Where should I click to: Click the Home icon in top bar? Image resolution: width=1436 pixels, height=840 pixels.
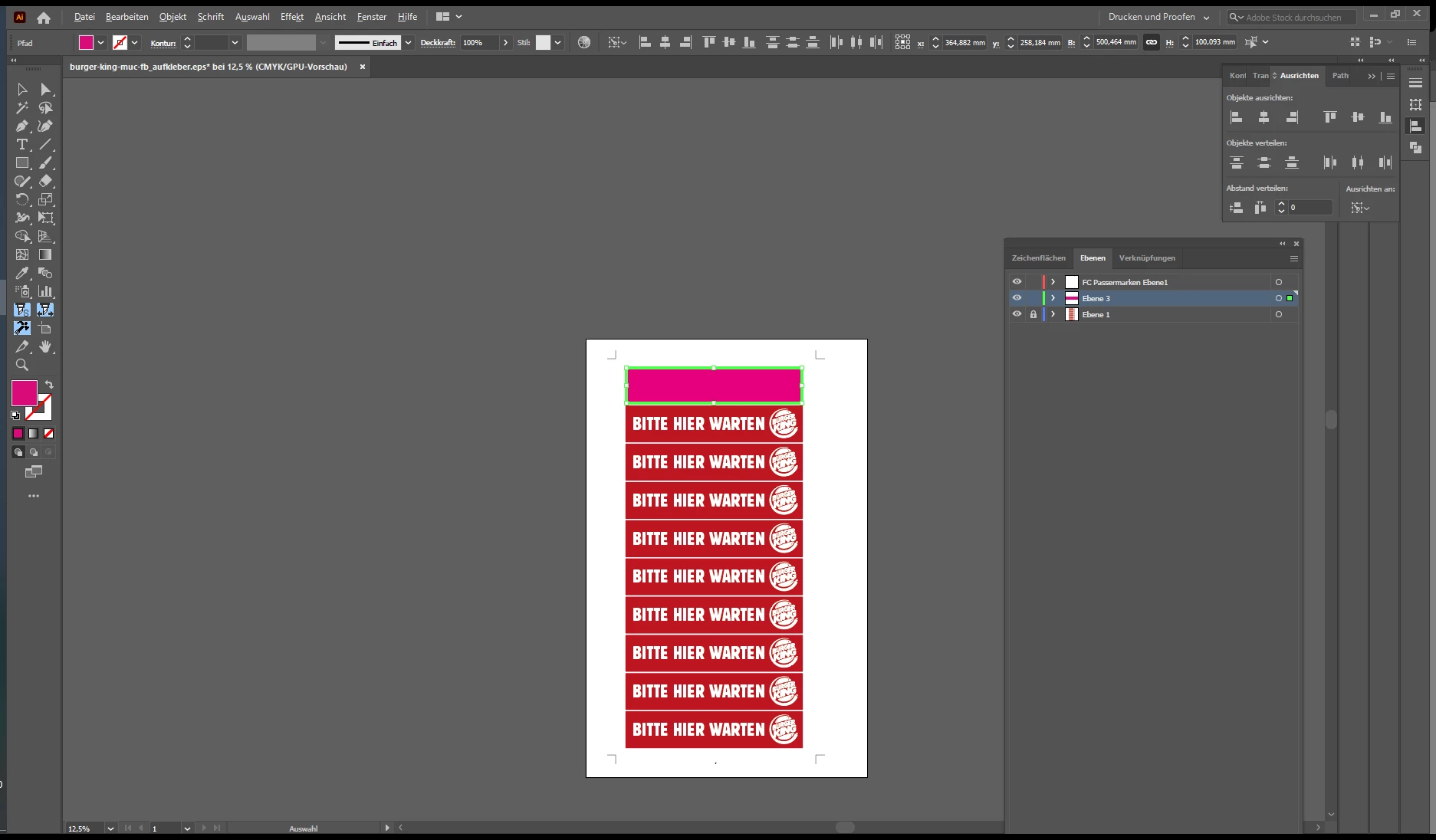pos(44,17)
